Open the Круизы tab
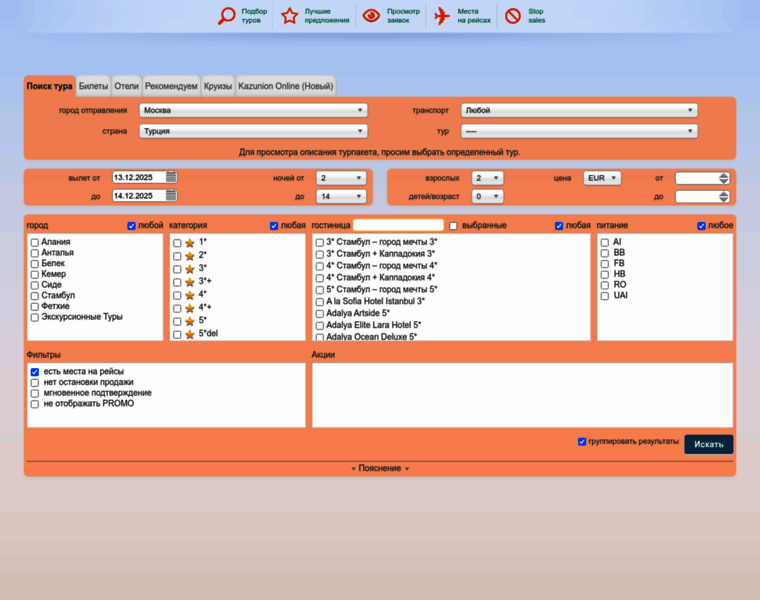 (218, 86)
